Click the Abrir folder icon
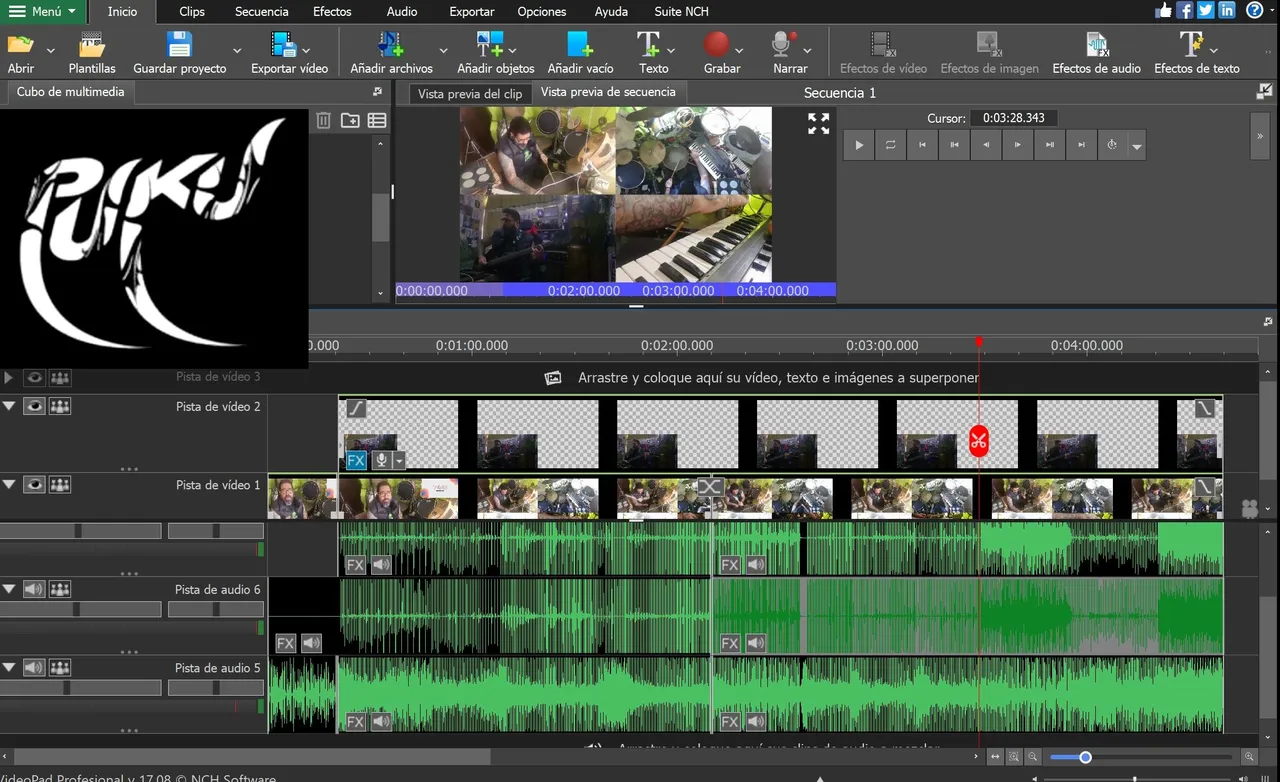The width and height of the screenshot is (1280, 782). coord(20,45)
